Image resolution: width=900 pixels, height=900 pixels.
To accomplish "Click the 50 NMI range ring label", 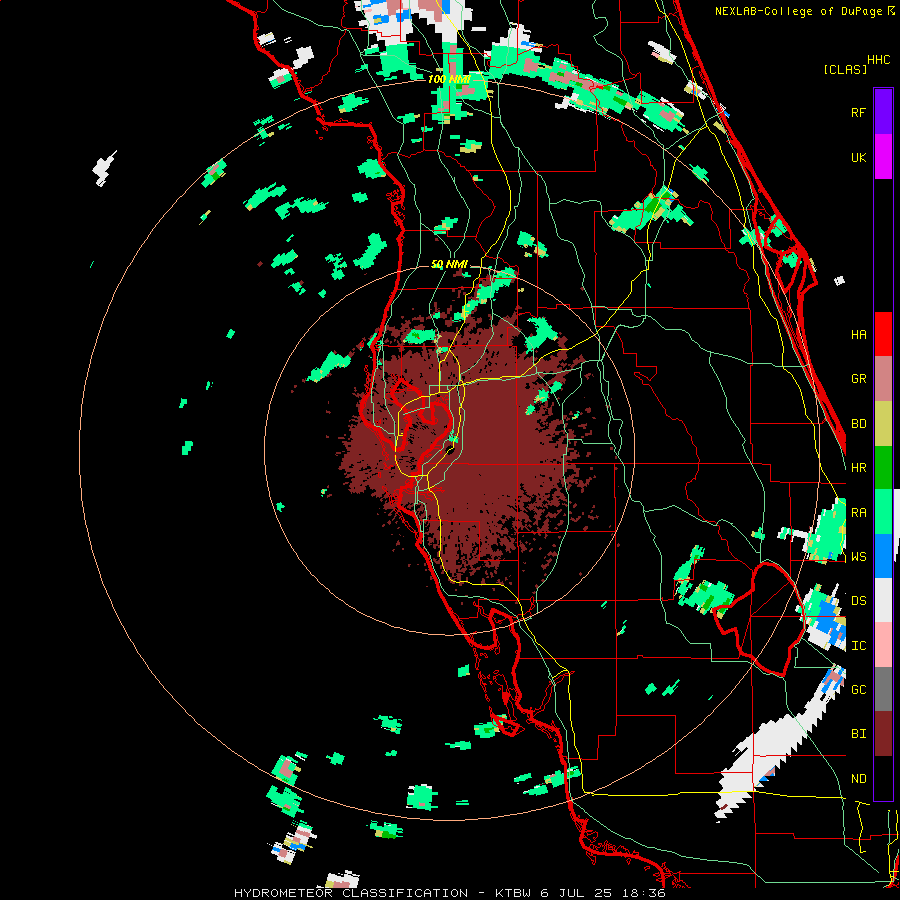I will tap(449, 264).
